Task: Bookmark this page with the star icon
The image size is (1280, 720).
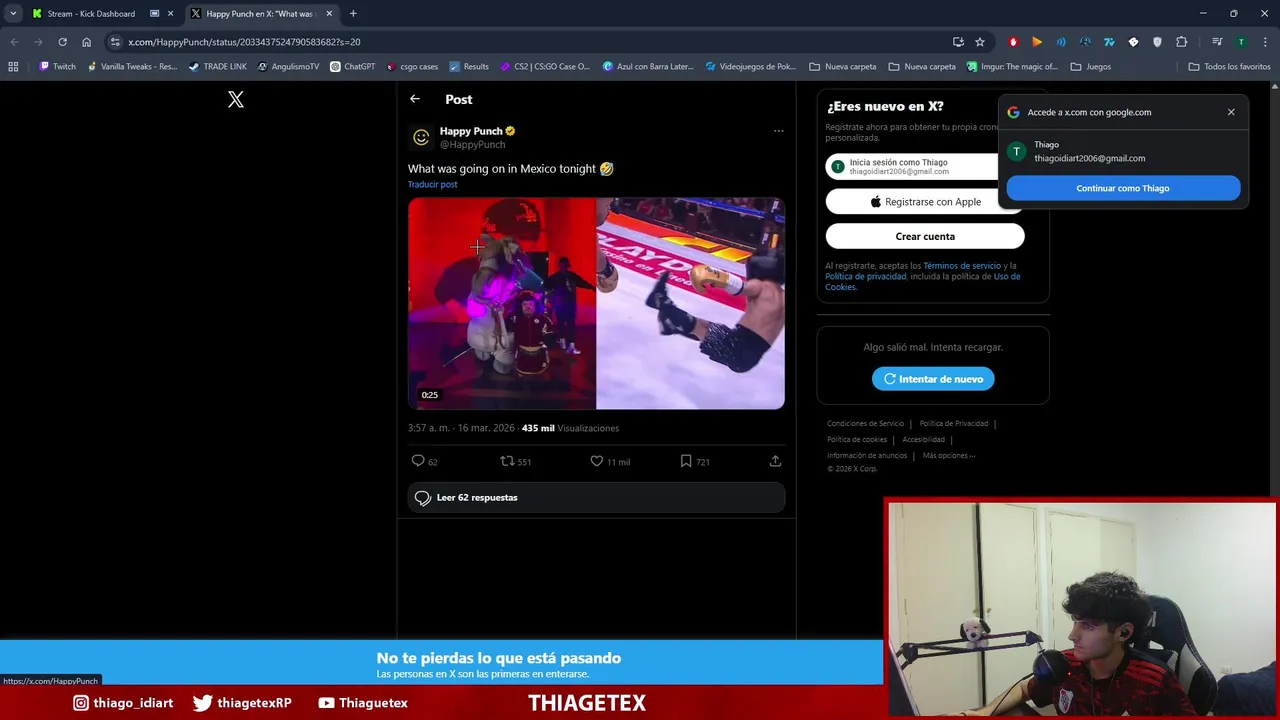Action: (980, 42)
